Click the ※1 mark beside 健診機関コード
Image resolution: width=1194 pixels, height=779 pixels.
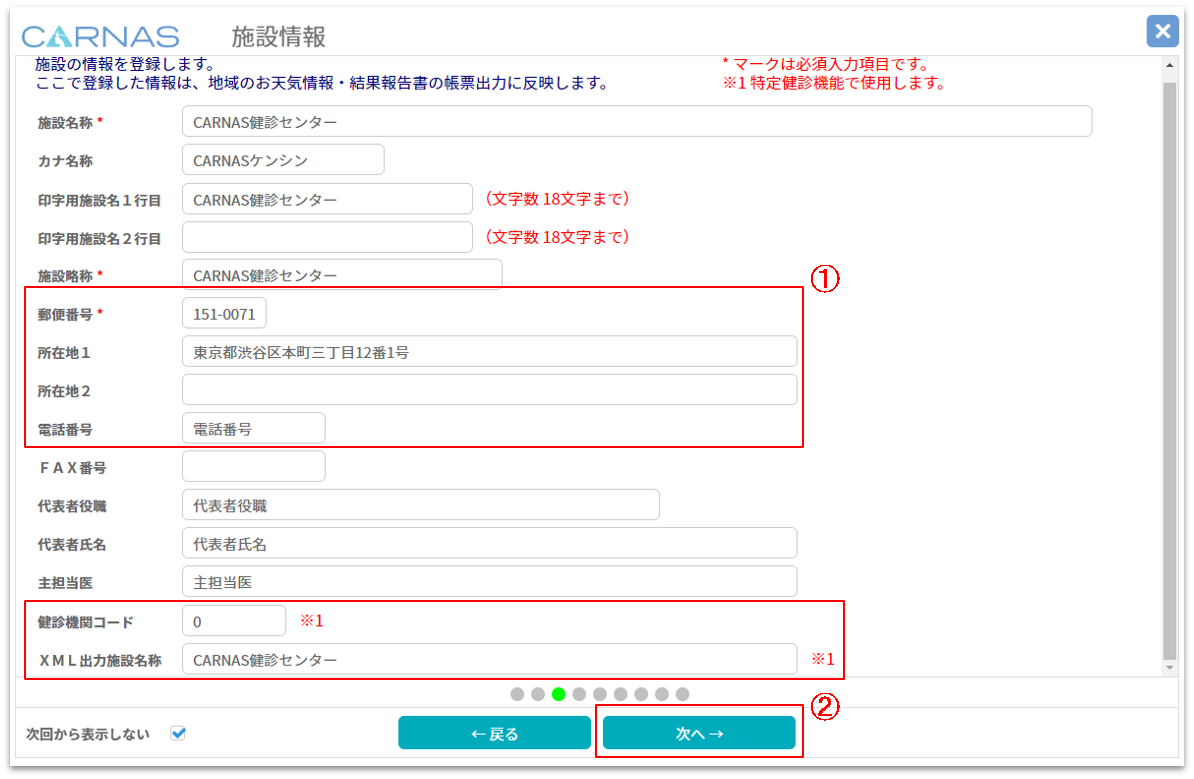point(311,621)
